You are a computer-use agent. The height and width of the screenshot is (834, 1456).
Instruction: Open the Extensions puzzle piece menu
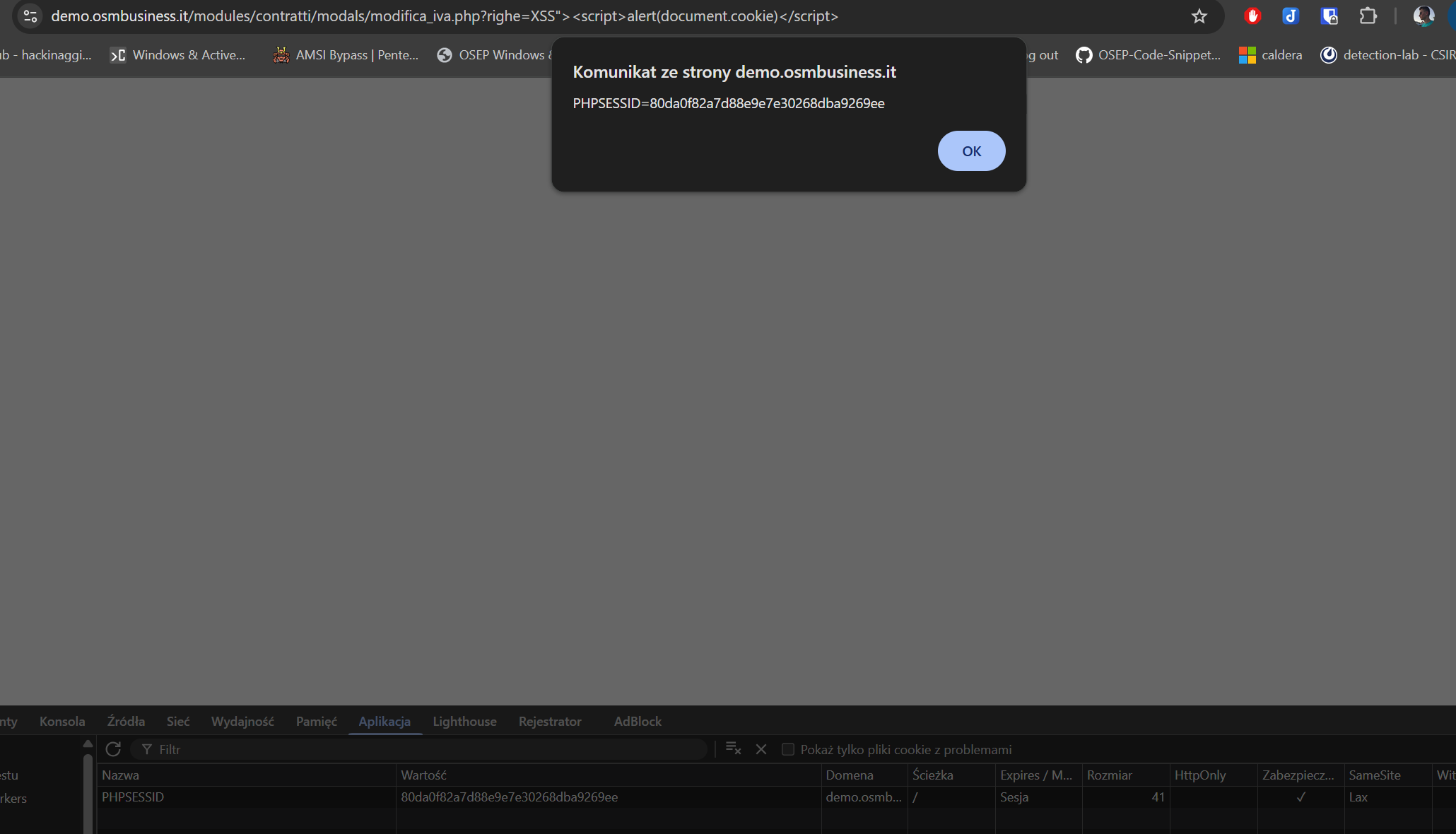(x=1368, y=16)
